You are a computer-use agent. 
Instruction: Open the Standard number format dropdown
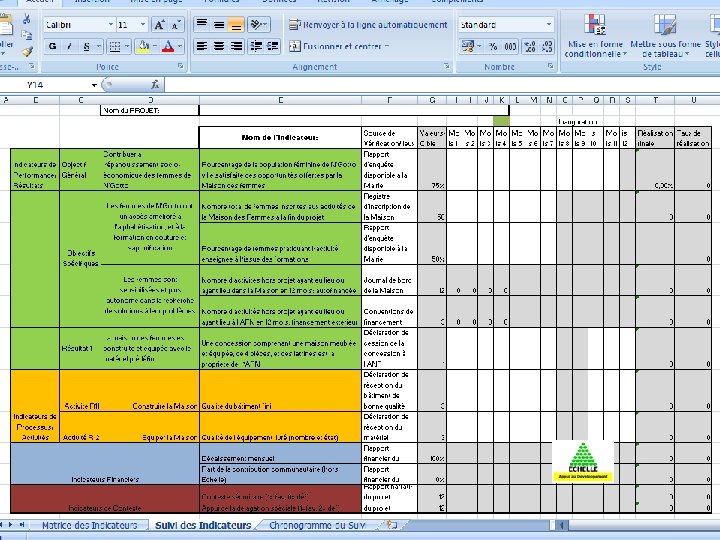click(x=549, y=25)
